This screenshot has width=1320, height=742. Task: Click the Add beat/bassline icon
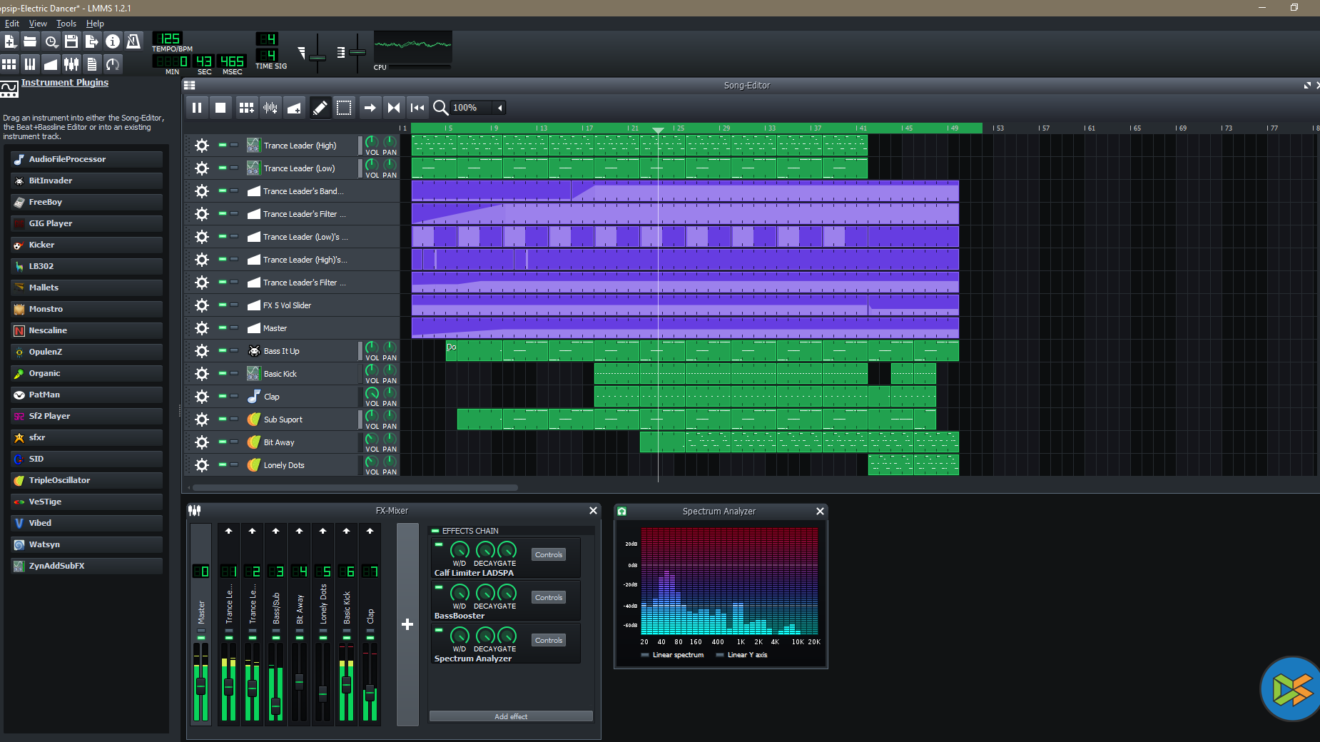pos(246,108)
